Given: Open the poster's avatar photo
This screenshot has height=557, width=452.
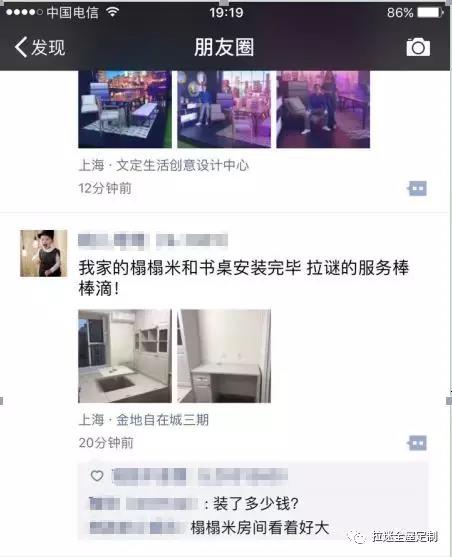Looking at the screenshot, I should (44, 253).
